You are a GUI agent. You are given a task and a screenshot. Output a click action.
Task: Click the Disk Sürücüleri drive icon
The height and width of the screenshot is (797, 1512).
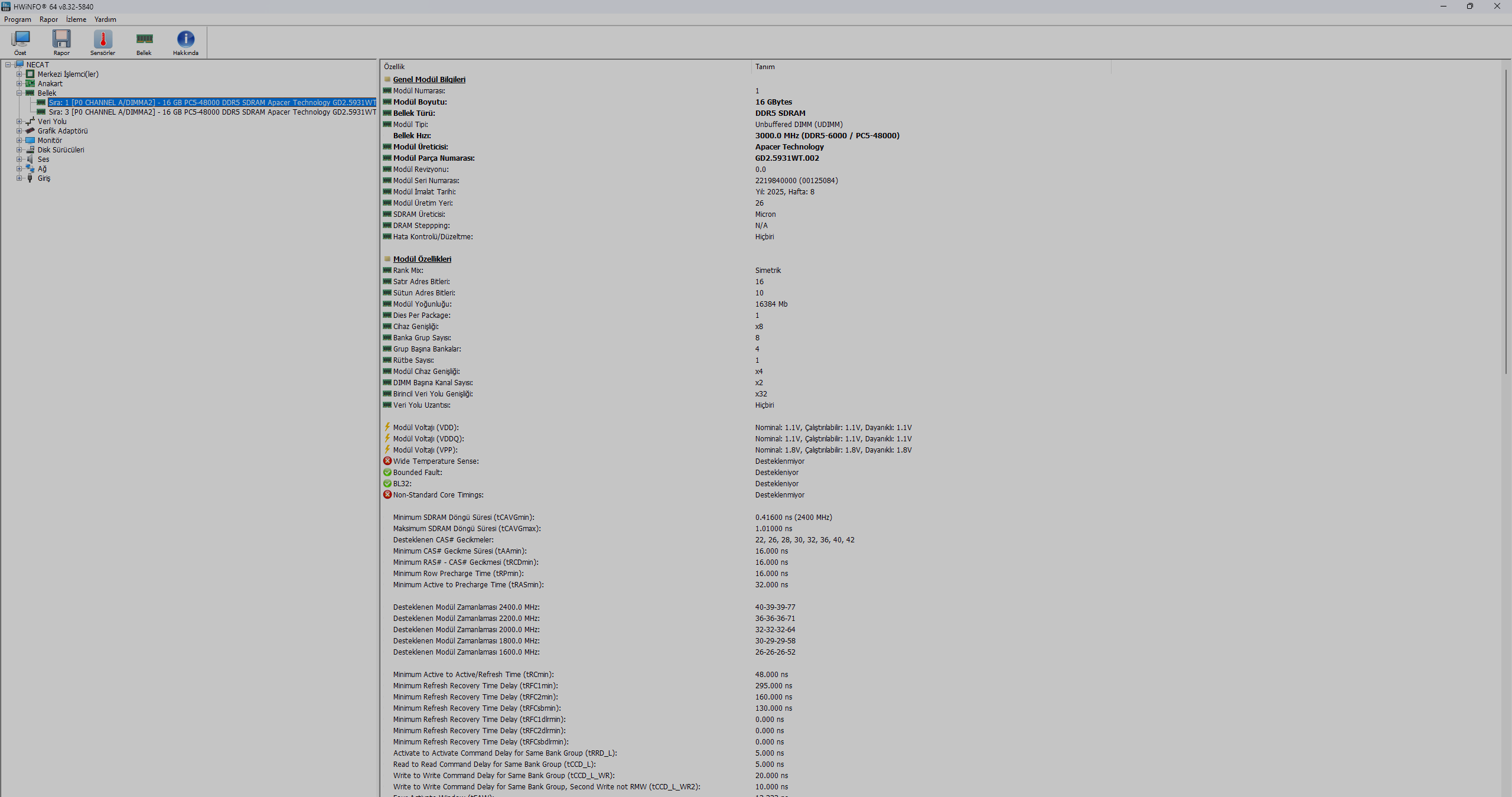pos(30,149)
